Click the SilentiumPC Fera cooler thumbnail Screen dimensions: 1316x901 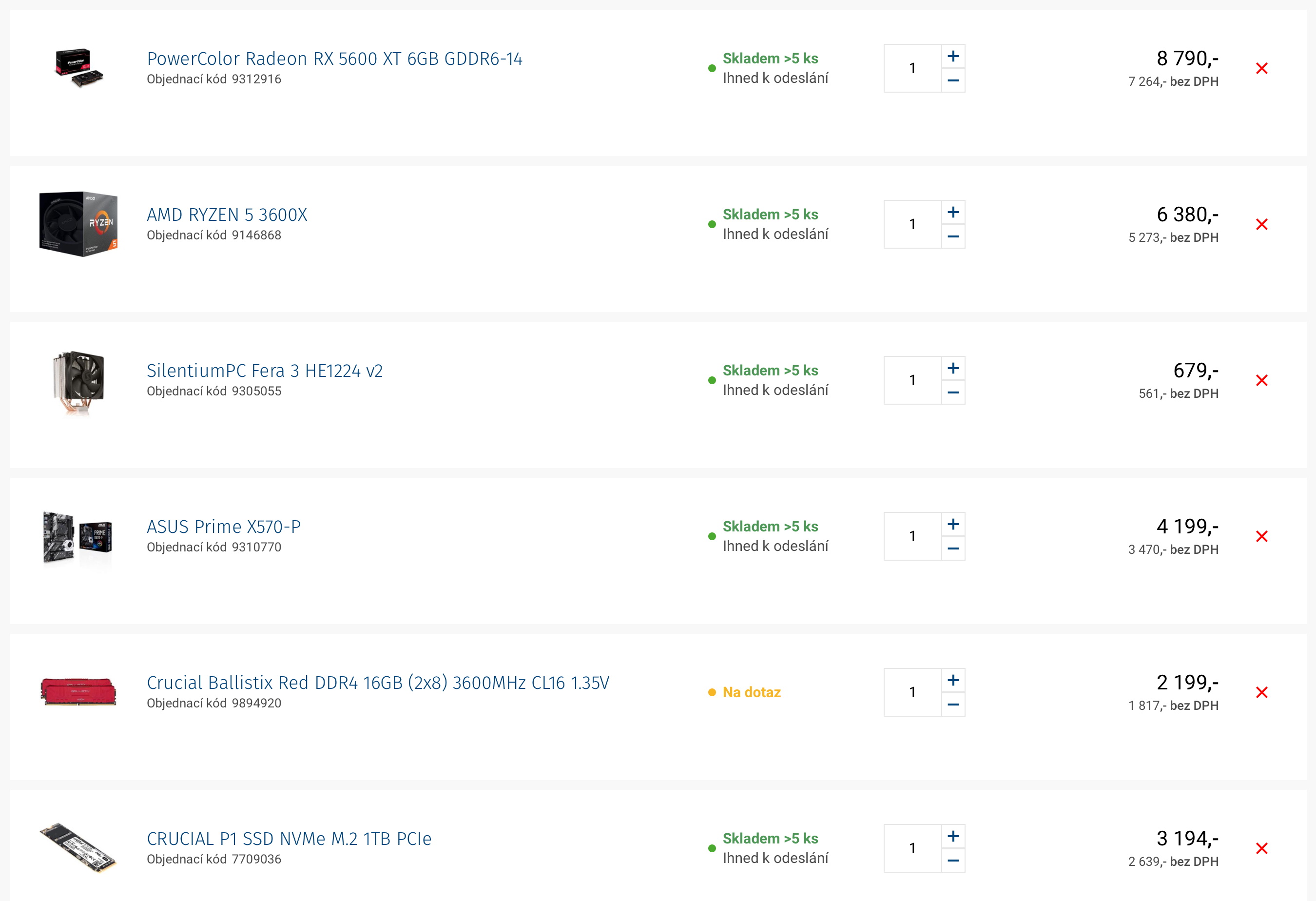(x=78, y=382)
